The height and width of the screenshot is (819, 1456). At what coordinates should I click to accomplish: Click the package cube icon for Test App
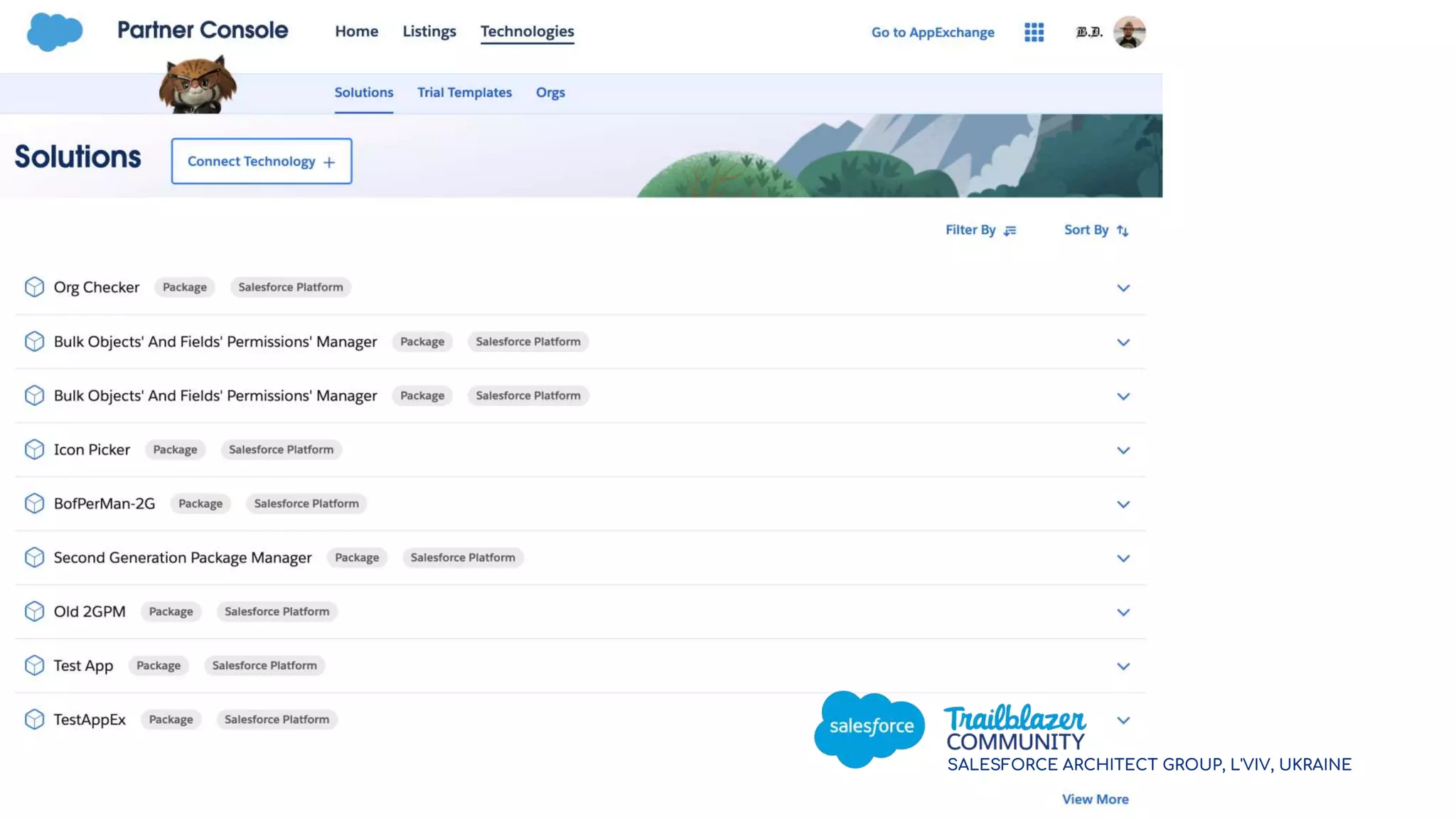point(34,665)
